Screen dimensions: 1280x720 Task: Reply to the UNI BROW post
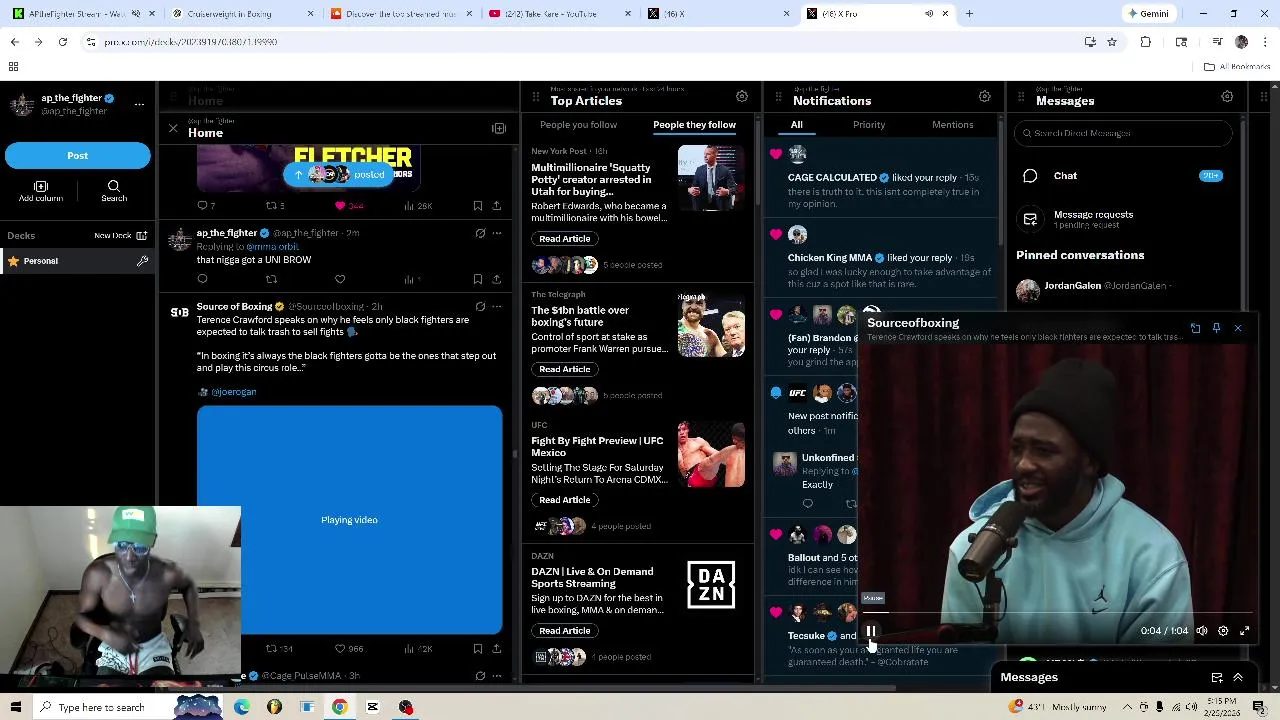[x=202, y=280]
